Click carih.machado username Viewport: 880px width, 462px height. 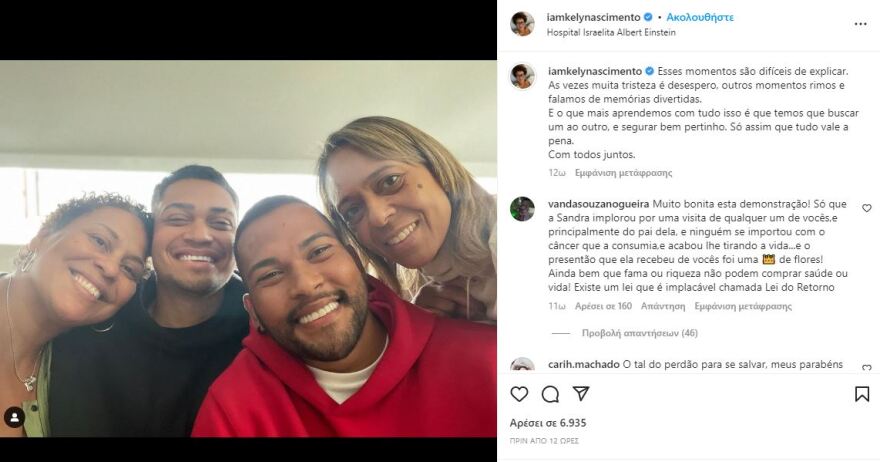click(x=584, y=365)
